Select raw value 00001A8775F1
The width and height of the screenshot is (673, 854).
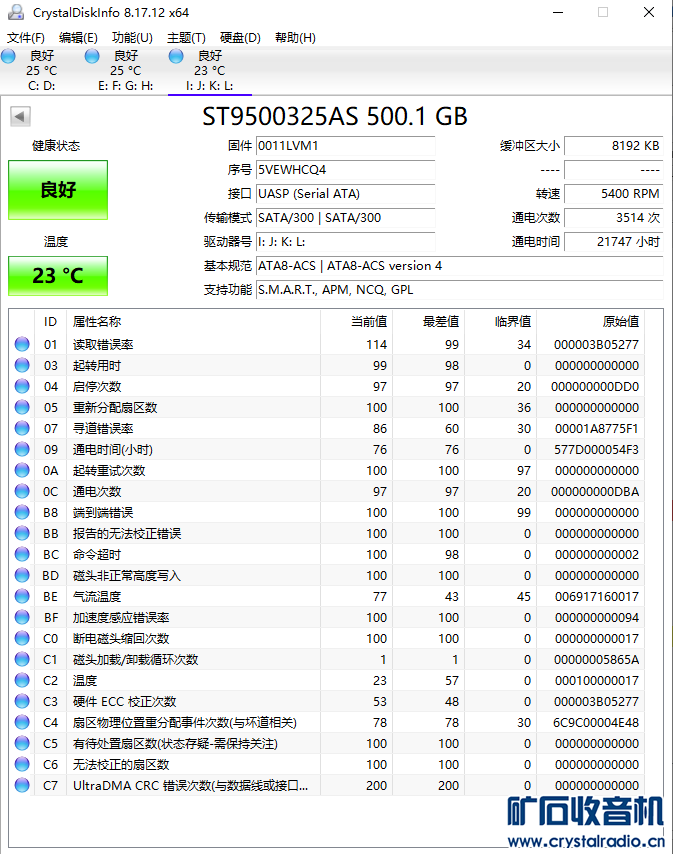pos(597,429)
